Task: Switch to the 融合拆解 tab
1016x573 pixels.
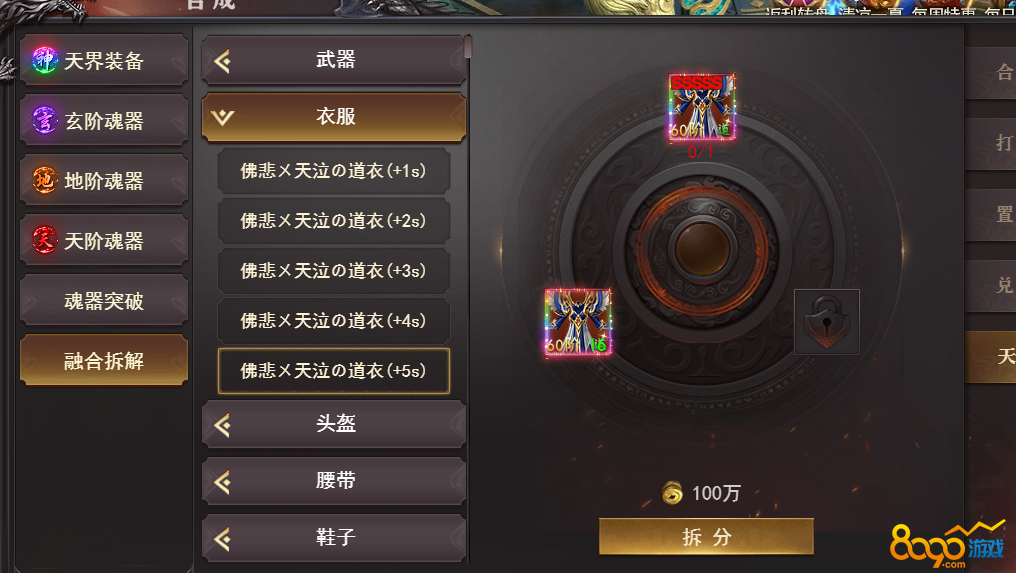Action: click(104, 360)
